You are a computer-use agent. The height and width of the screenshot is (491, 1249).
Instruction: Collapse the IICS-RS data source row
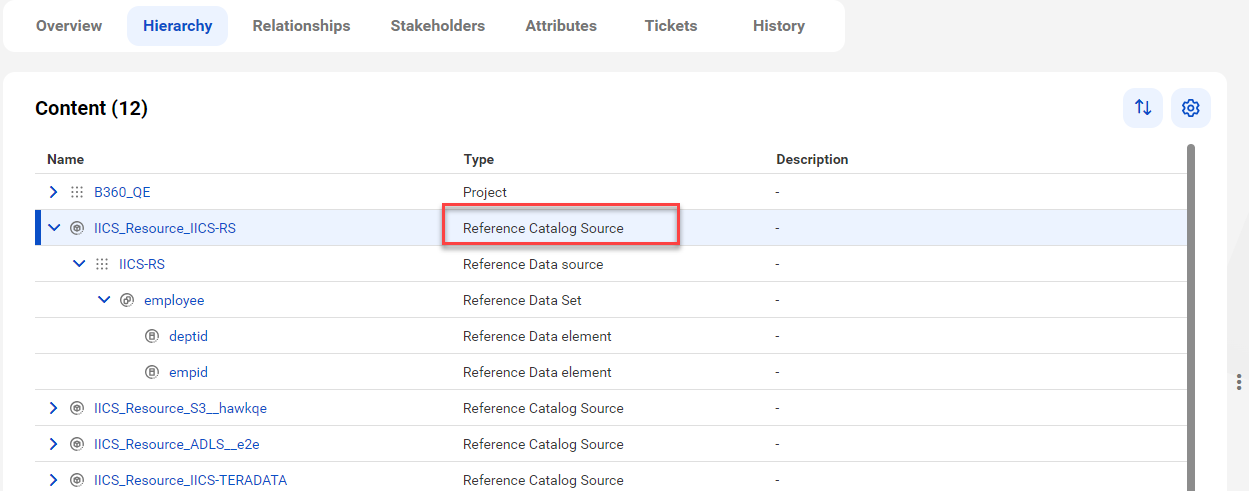point(79,264)
